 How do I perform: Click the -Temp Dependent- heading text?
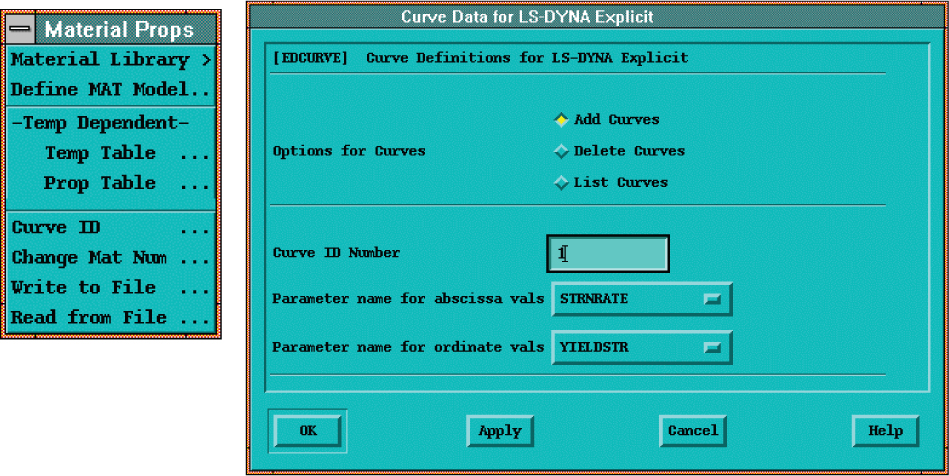[x=100, y=123]
